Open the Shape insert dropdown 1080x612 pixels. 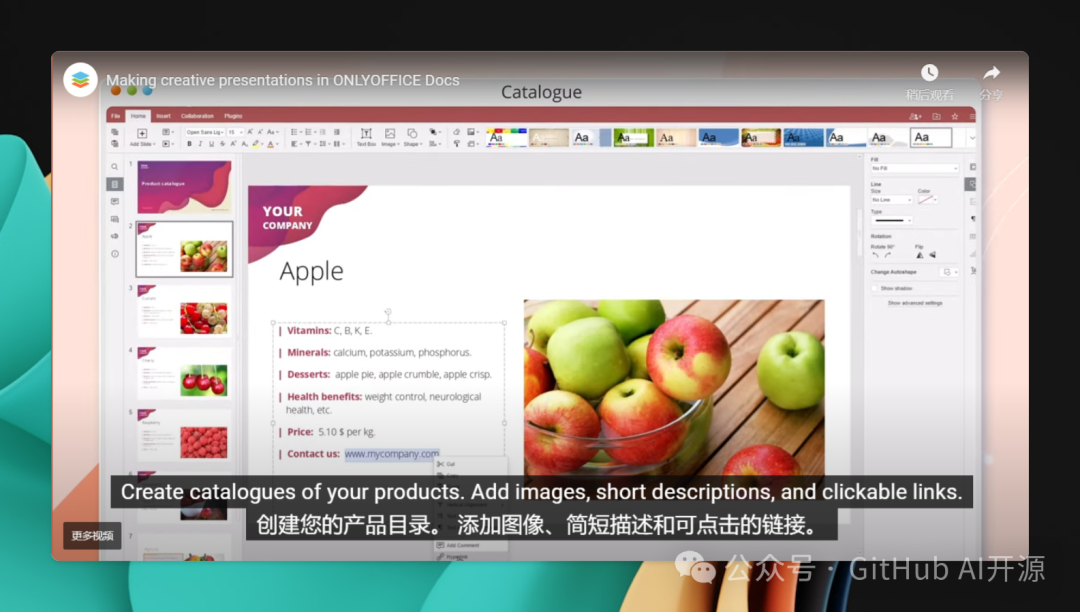(x=412, y=137)
